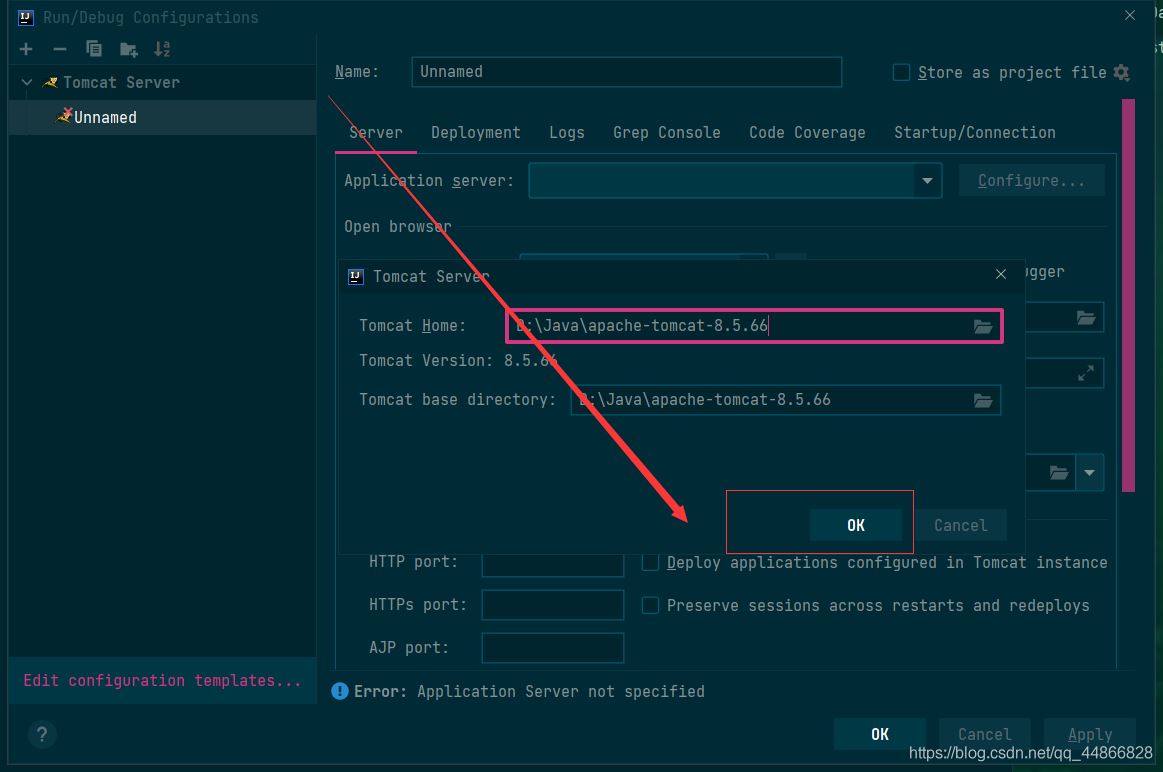Toggle Deploy applications configured in Tomcat instance
This screenshot has height=772, width=1163.
click(650, 562)
